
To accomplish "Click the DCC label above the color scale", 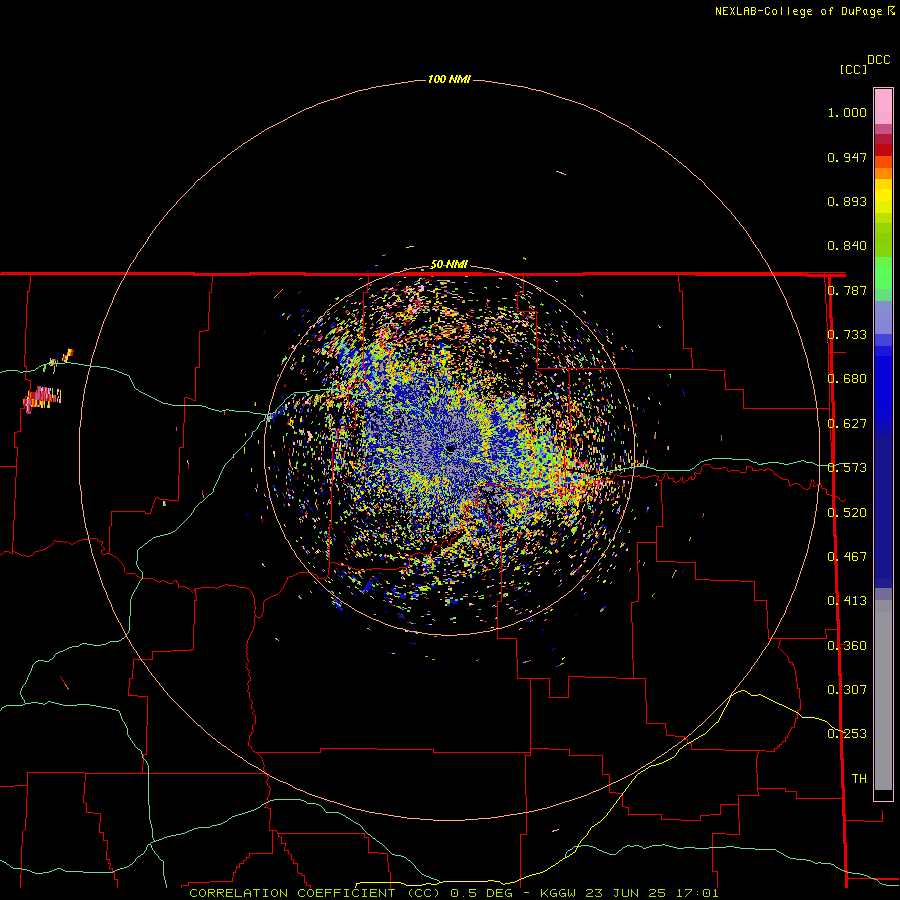I will 878,60.
